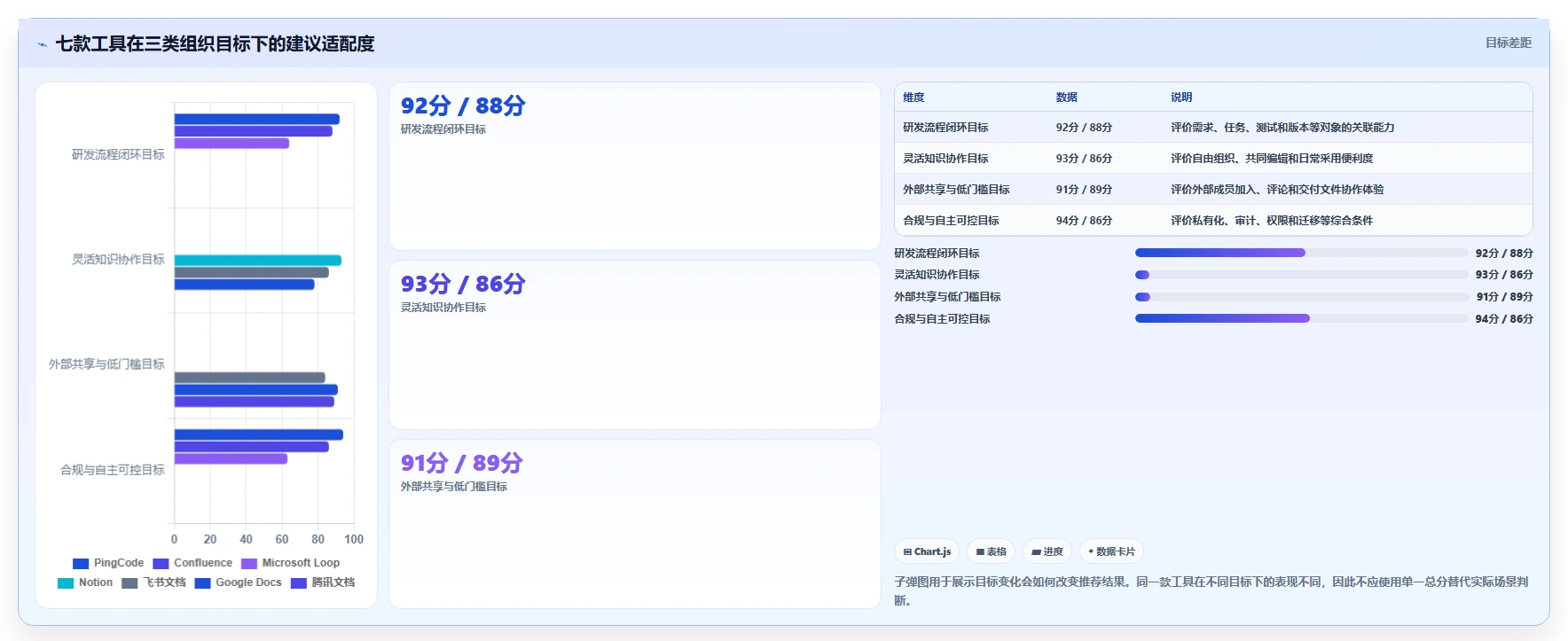Click the top blue bar in the 合规与自主可控目标 group
Image resolution: width=1568 pixels, height=641 pixels.
[259, 434]
